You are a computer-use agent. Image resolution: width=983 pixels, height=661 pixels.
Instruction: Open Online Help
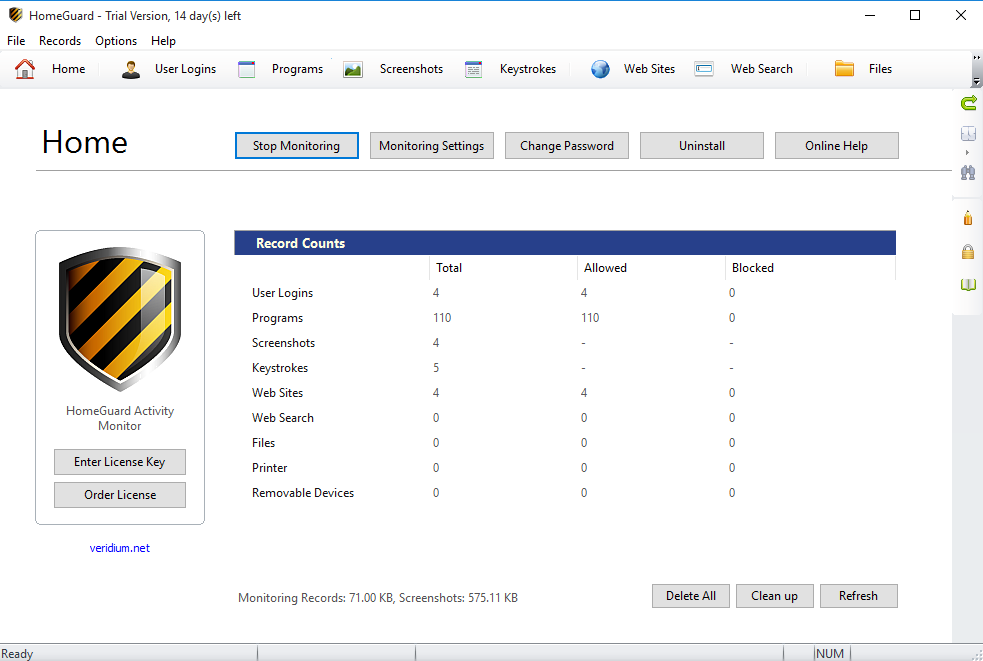point(836,145)
